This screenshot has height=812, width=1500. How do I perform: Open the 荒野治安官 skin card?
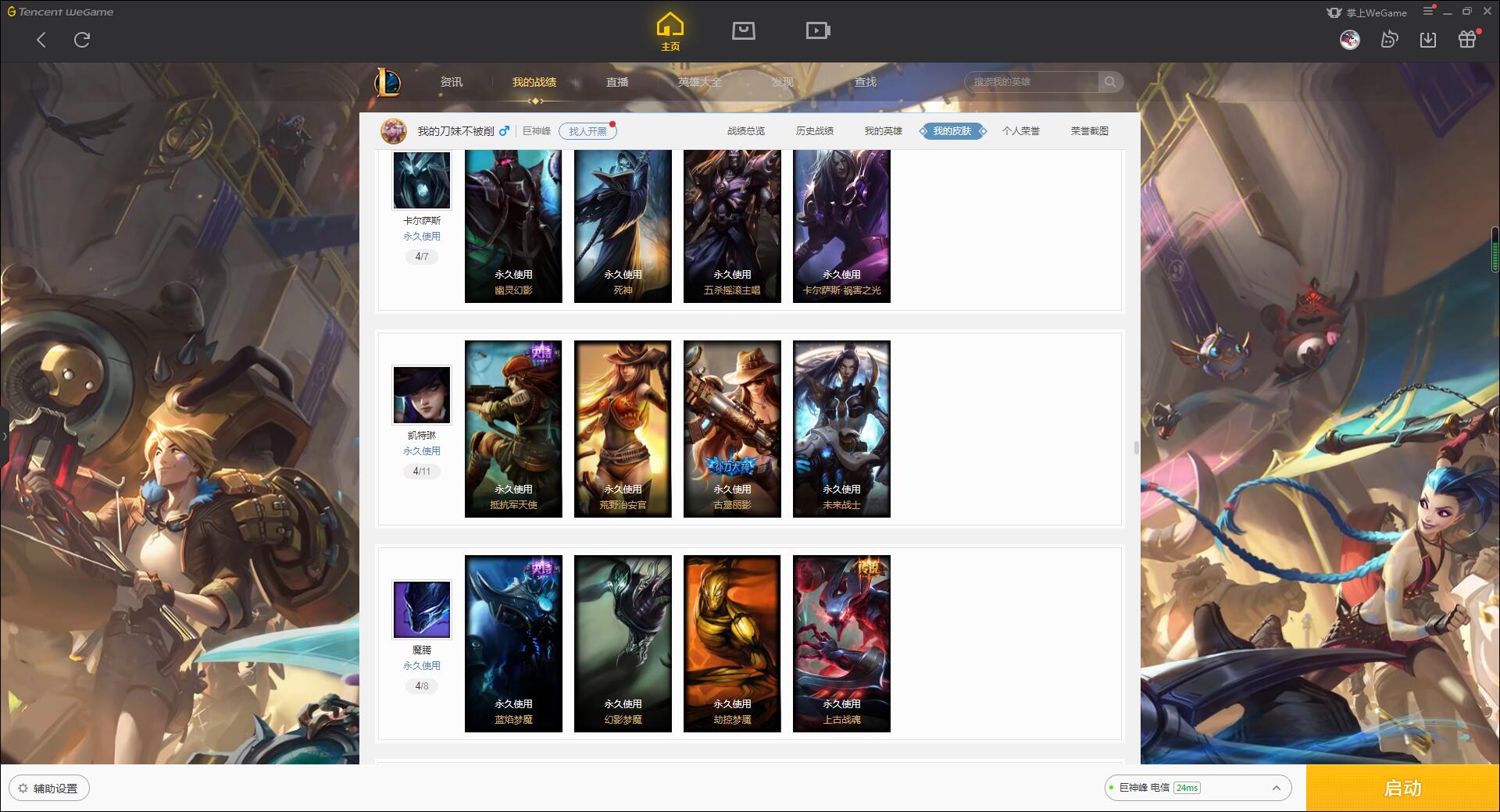[623, 429]
